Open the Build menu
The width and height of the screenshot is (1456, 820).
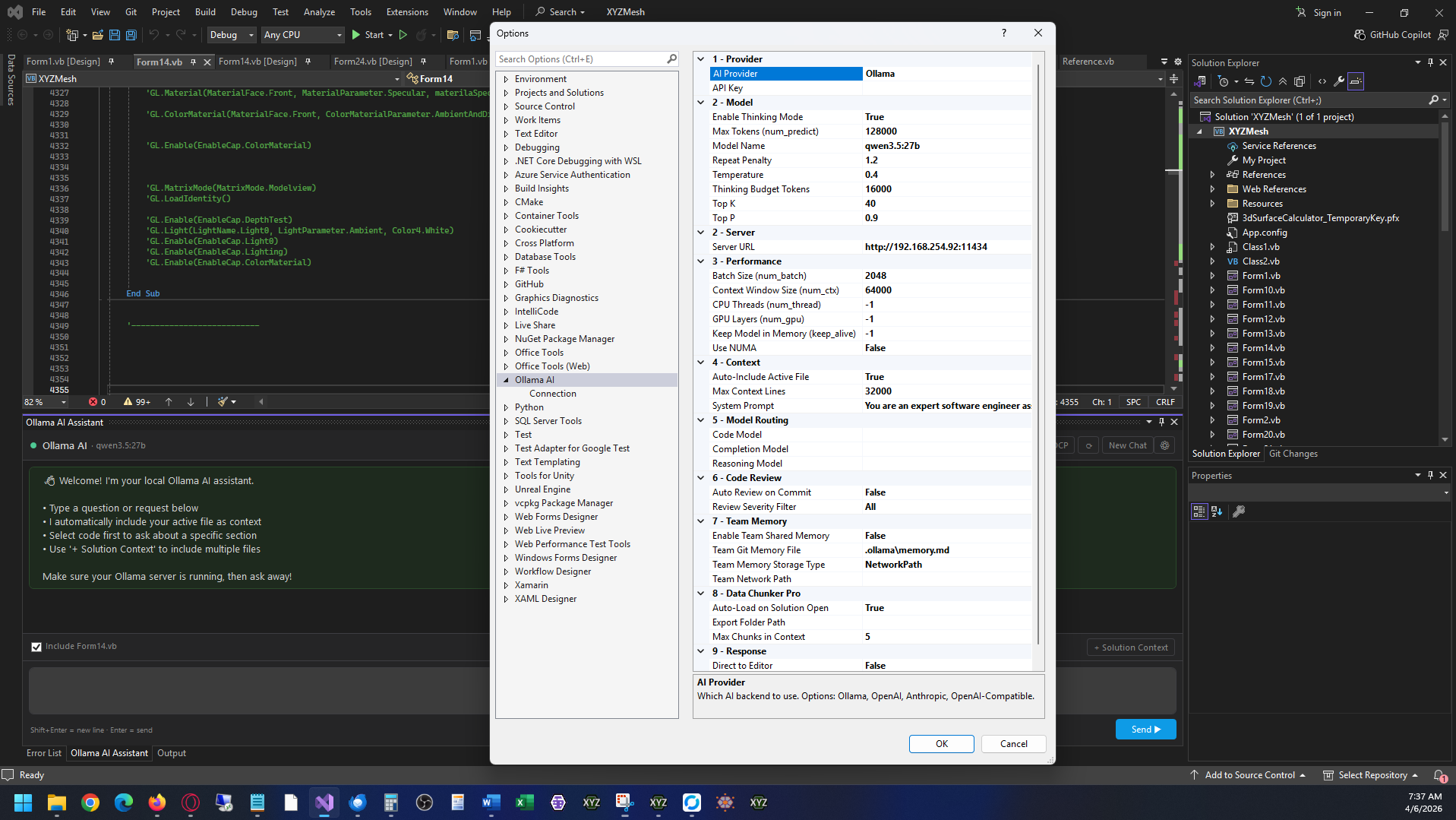pos(205,12)
